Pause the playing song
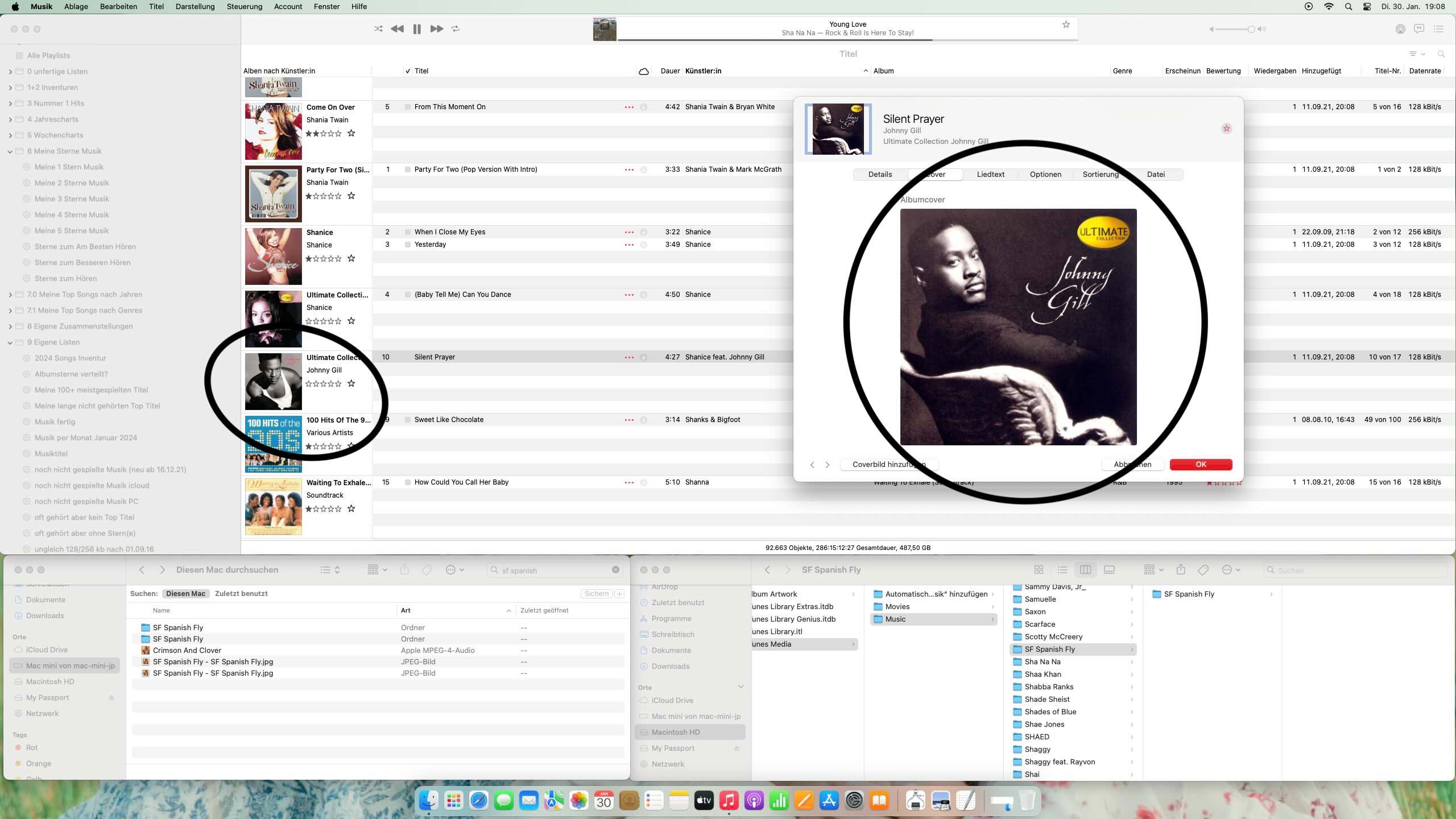 [x=417, y=29]
